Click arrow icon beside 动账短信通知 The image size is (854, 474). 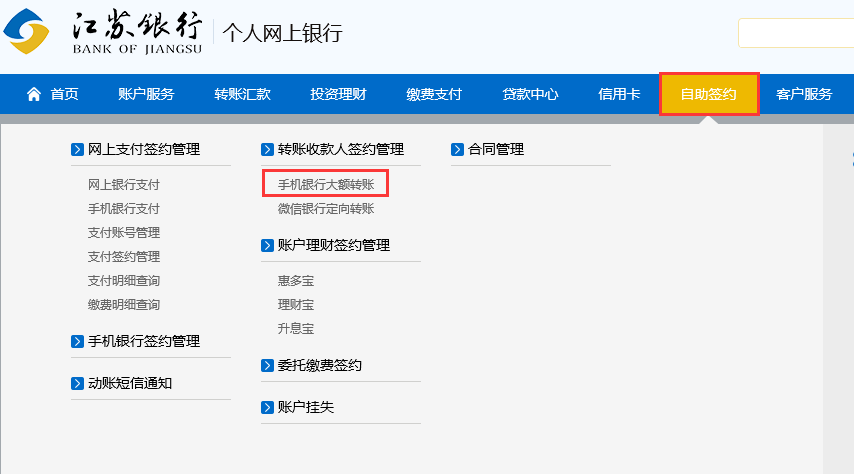[x=77, y=384]
